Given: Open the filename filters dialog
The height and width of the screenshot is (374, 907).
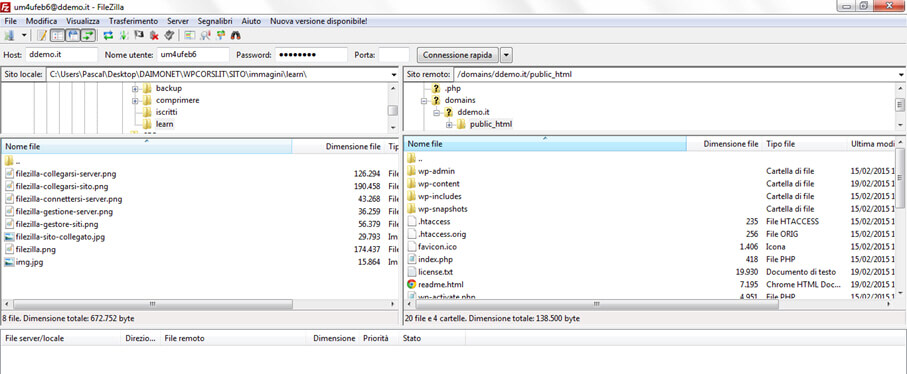Looking at the screenshot, I should [189, 35].
